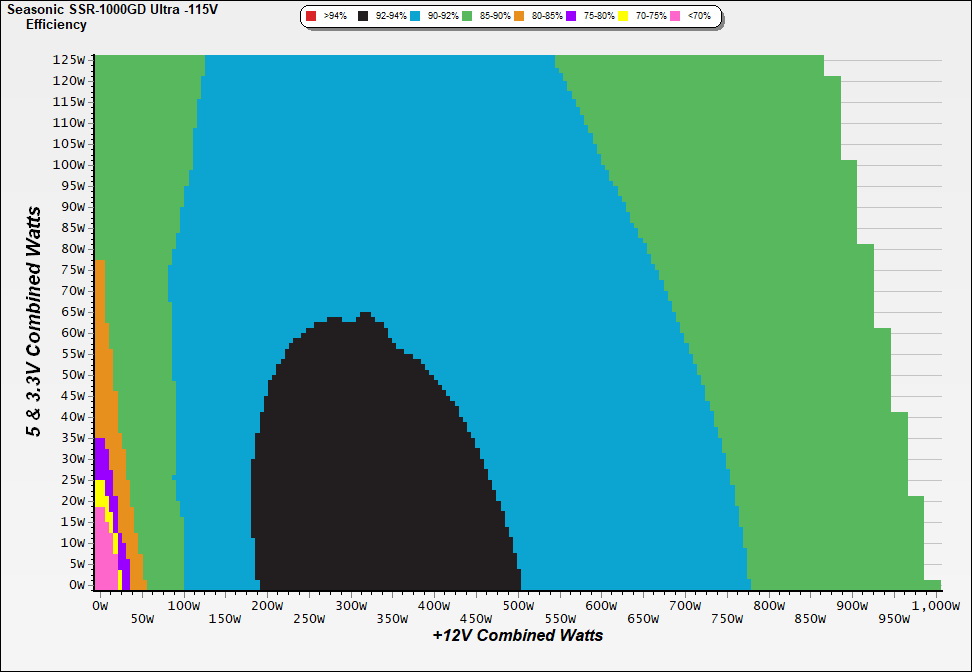Click the 750W label on x-axis
The image size is (972, 672).
[x=725, y=619]
